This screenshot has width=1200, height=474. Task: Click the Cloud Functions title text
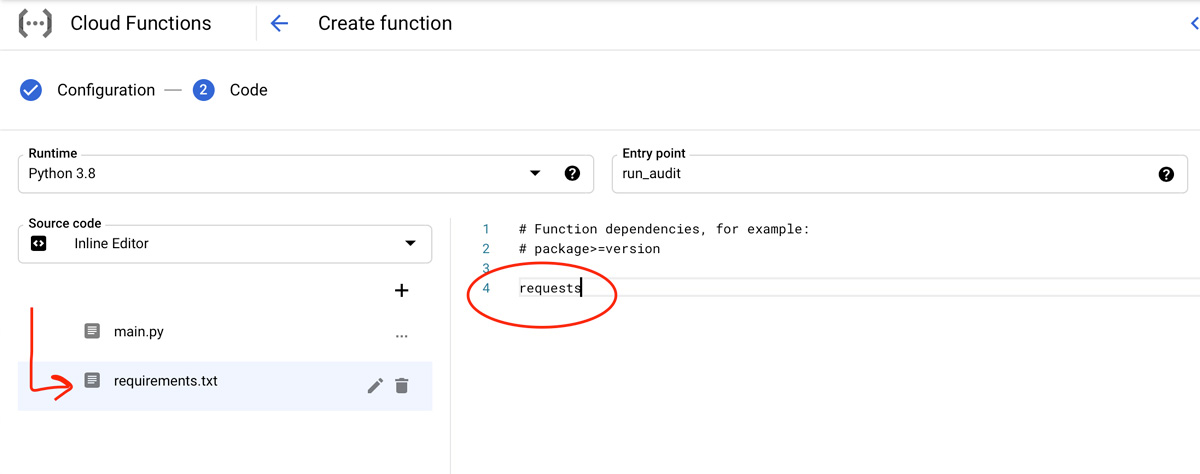point(141,23)
